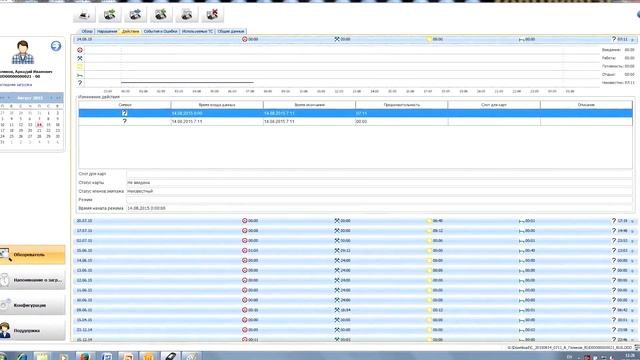Select the activity row with duration 00:00
640x360 pixels.
click(356, 122)
